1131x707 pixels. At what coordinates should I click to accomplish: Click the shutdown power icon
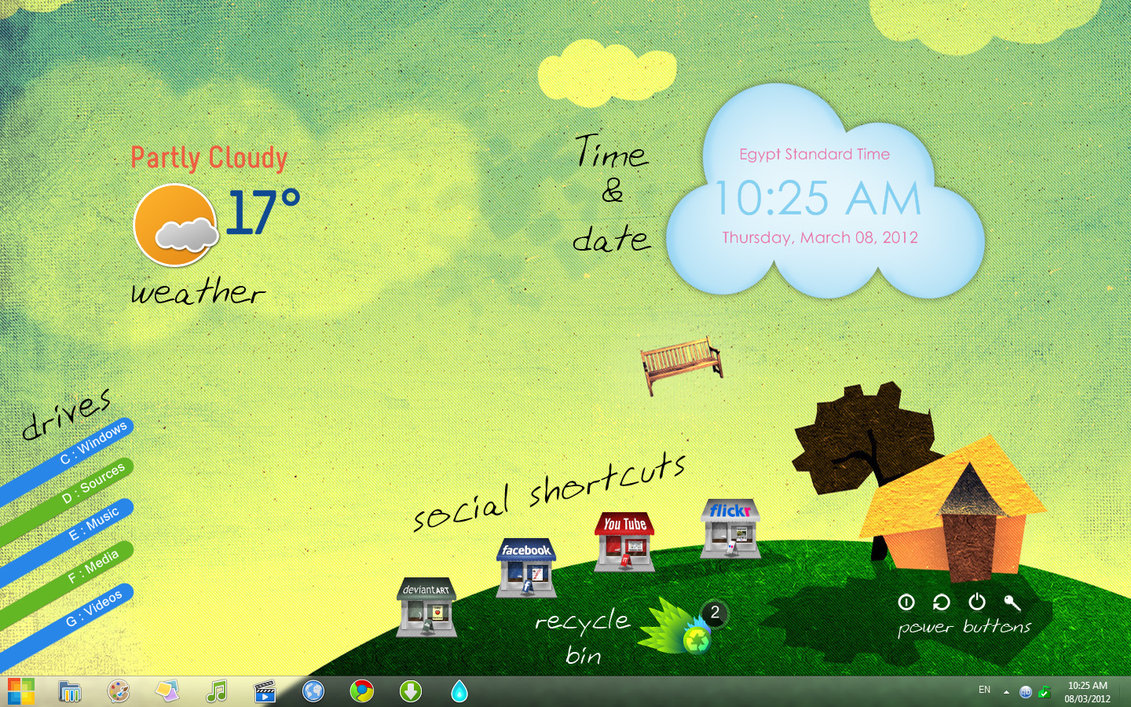point(977,602)
